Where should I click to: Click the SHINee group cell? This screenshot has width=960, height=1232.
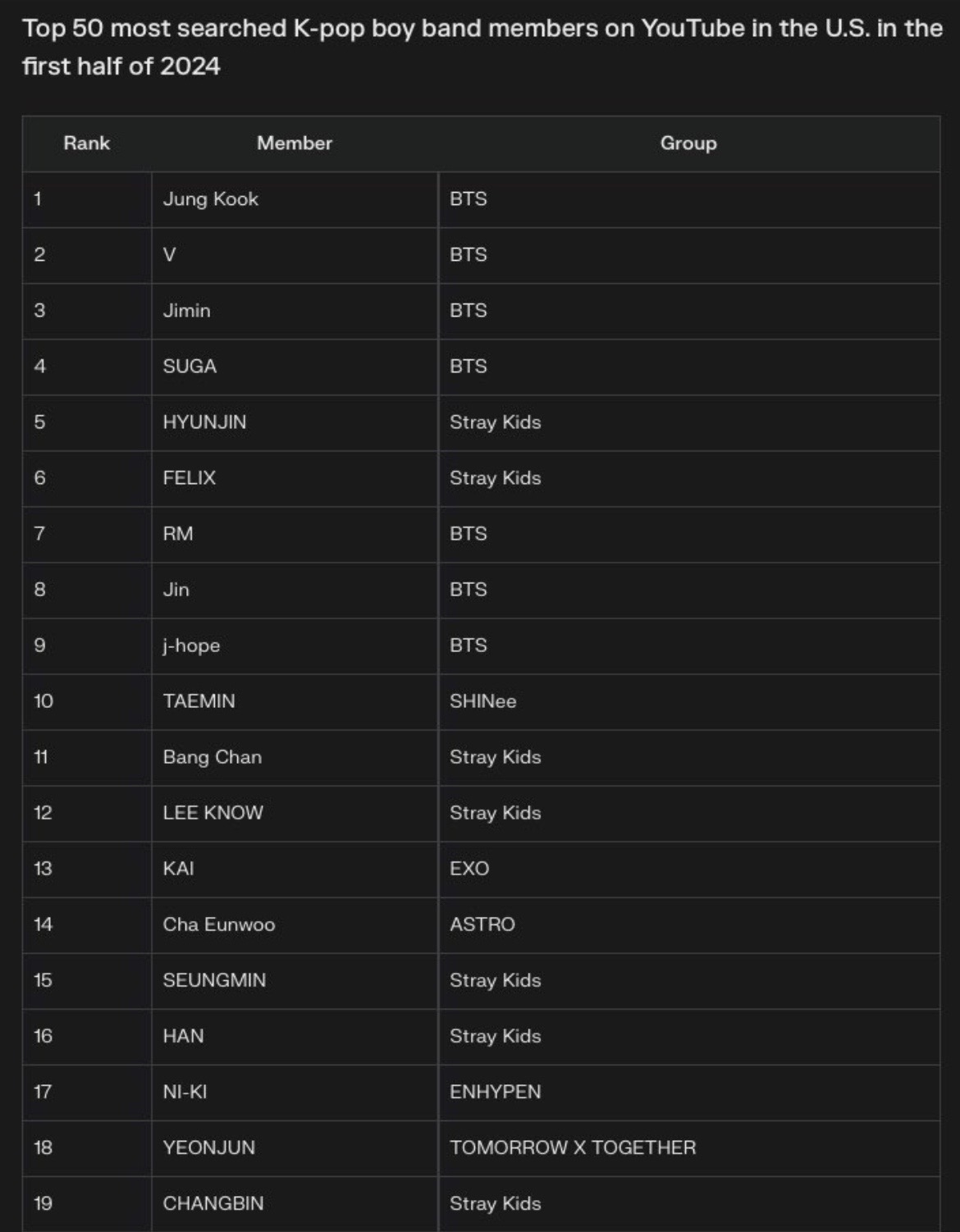point(483,701)
